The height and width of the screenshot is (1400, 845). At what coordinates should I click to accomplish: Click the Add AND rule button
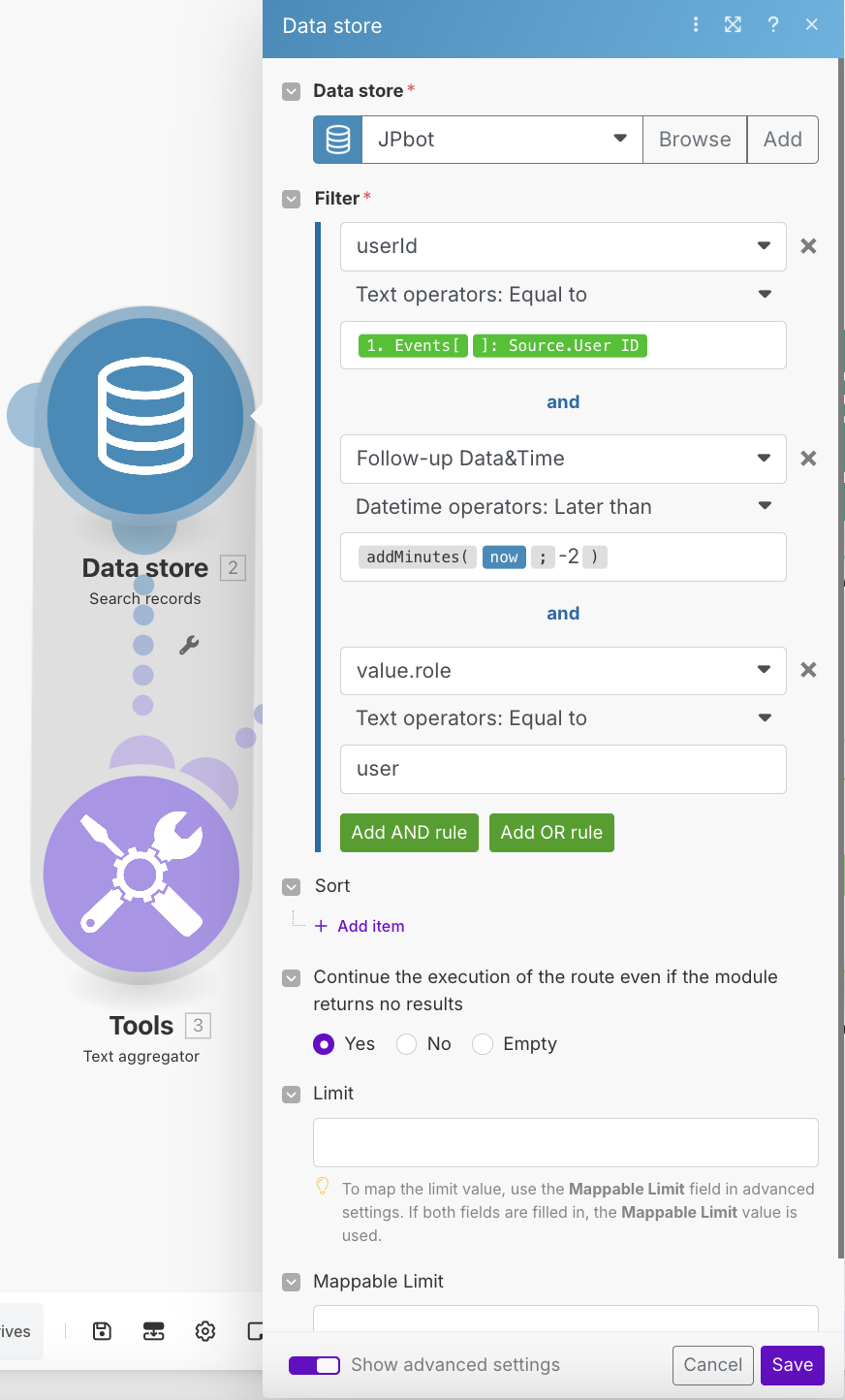409,833
